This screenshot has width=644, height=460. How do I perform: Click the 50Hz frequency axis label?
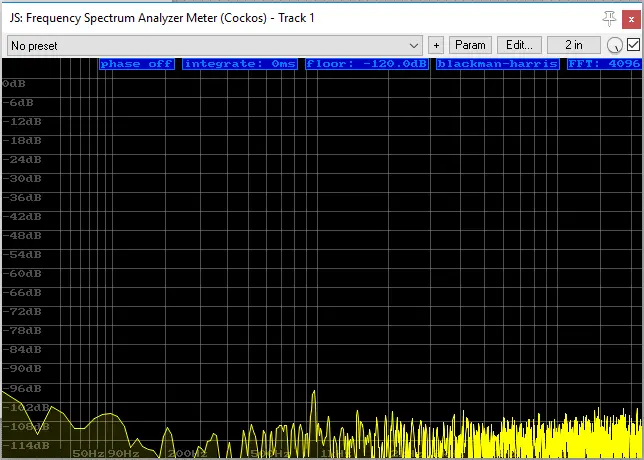pyautogui.click(x=88, y=453)
